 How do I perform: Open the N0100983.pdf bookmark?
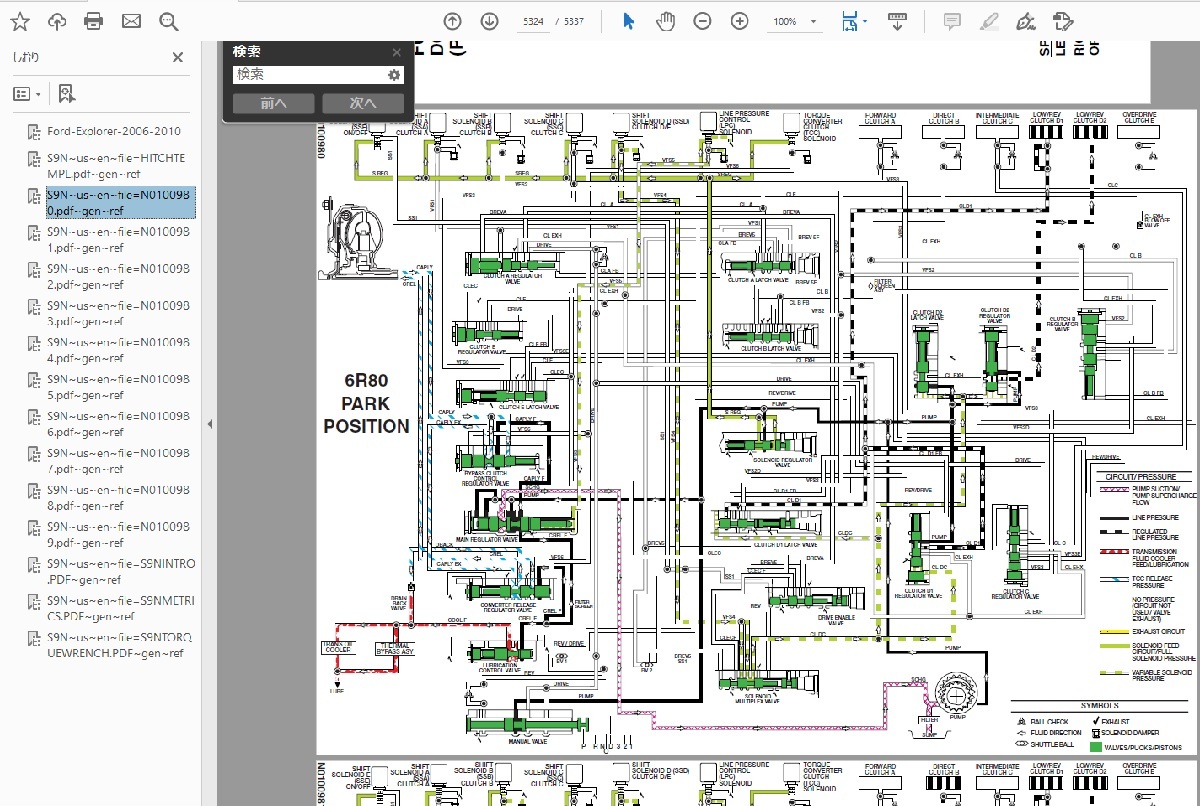pyautogui.click(x=119, y=313)
